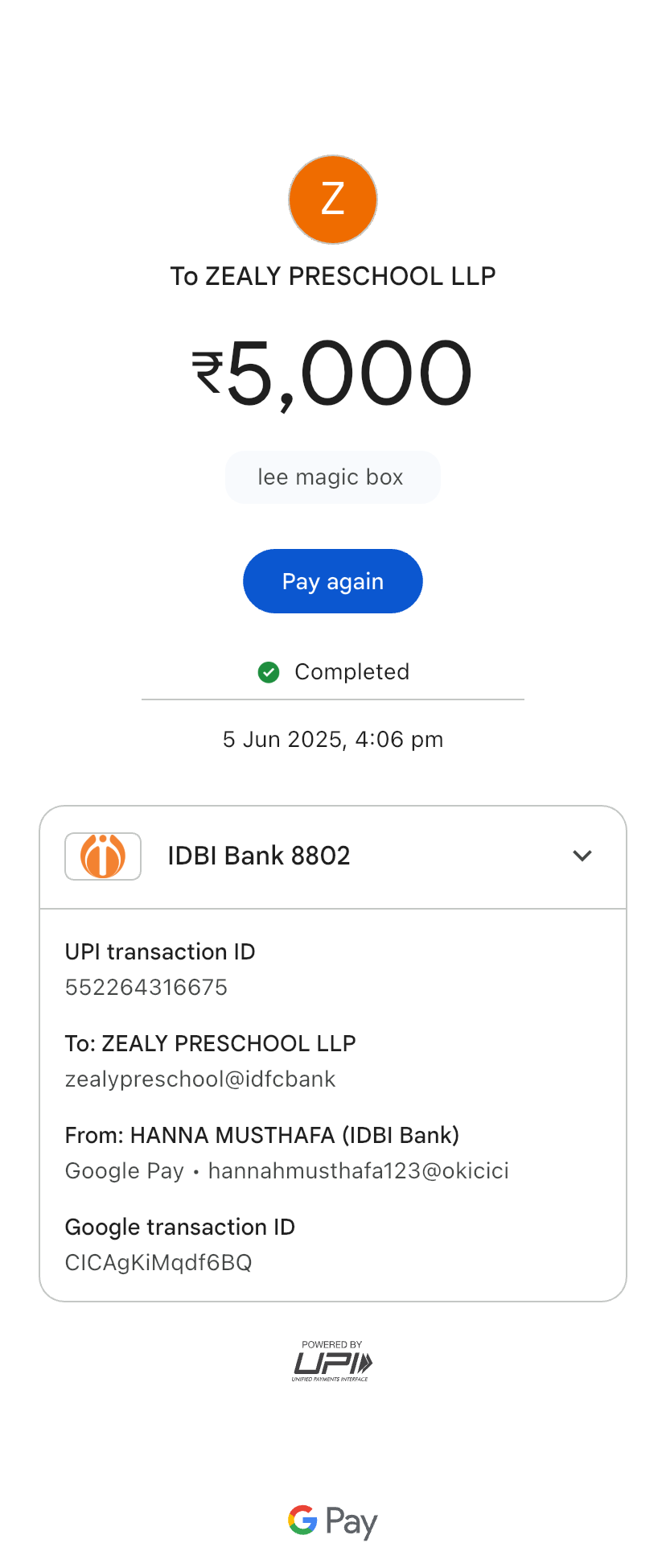Expand the IDBI Bank 8802 chevron
The height and width of the screenshot is (1568, 666).
pos(582,856)
